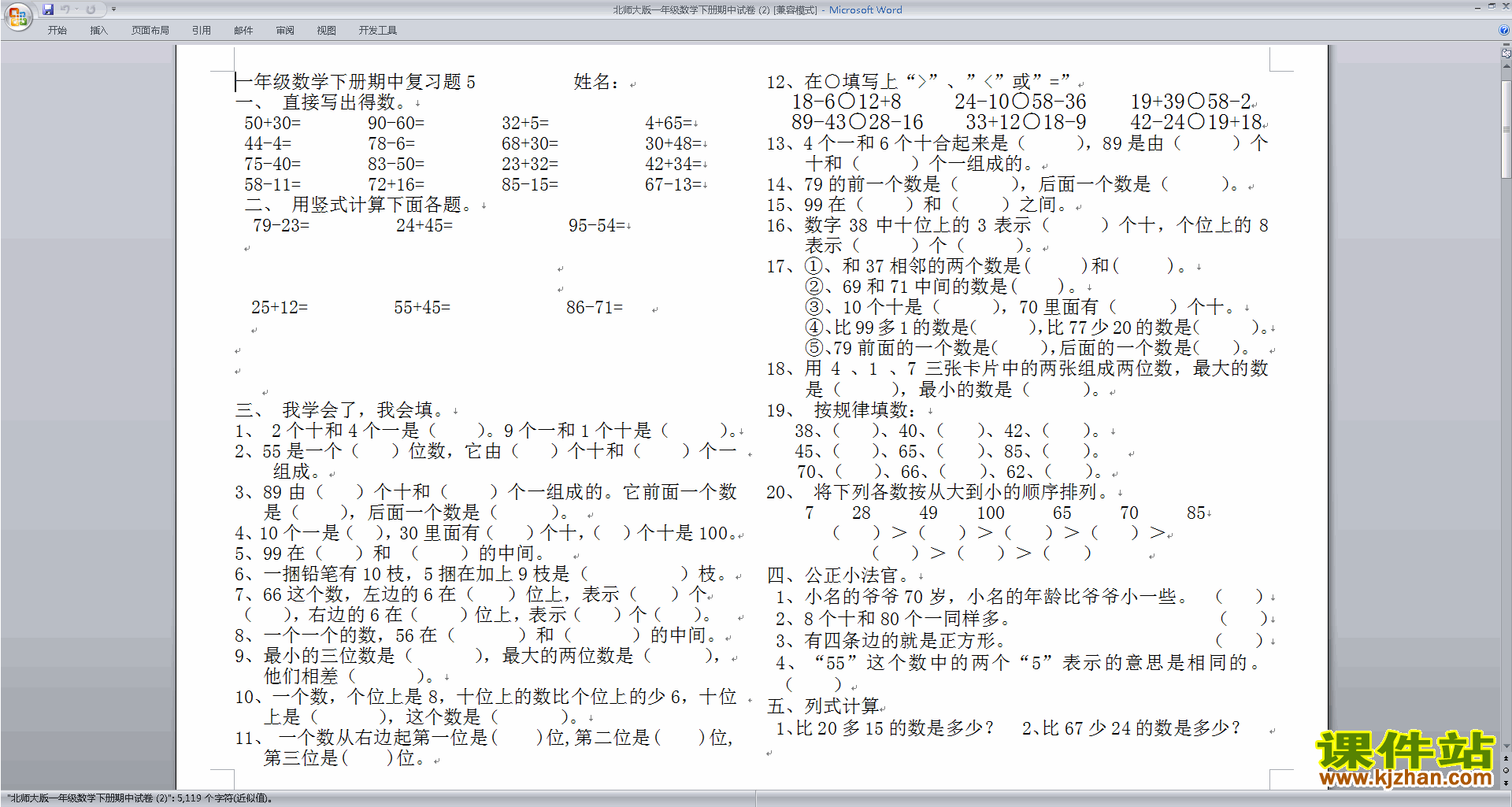Click the equation 68+30=
1512x807 pixels.
click(530, 144)
